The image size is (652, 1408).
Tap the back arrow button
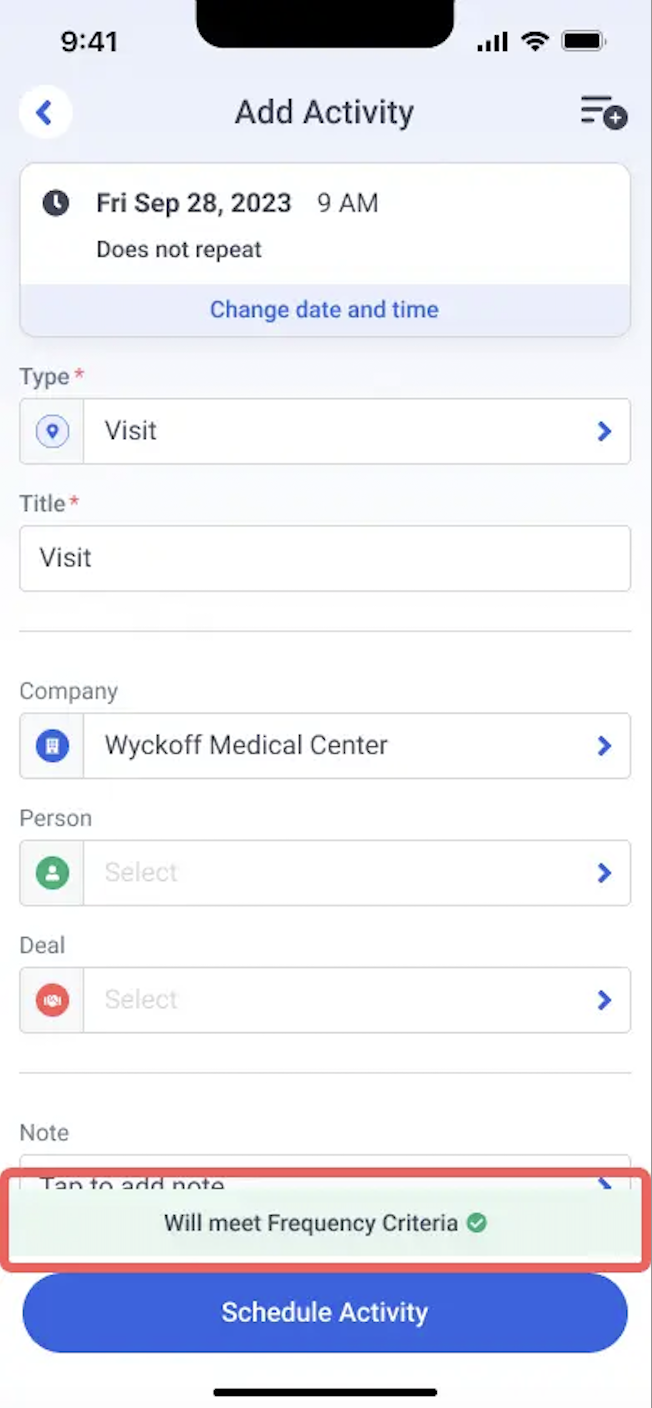tap(45, 112)
